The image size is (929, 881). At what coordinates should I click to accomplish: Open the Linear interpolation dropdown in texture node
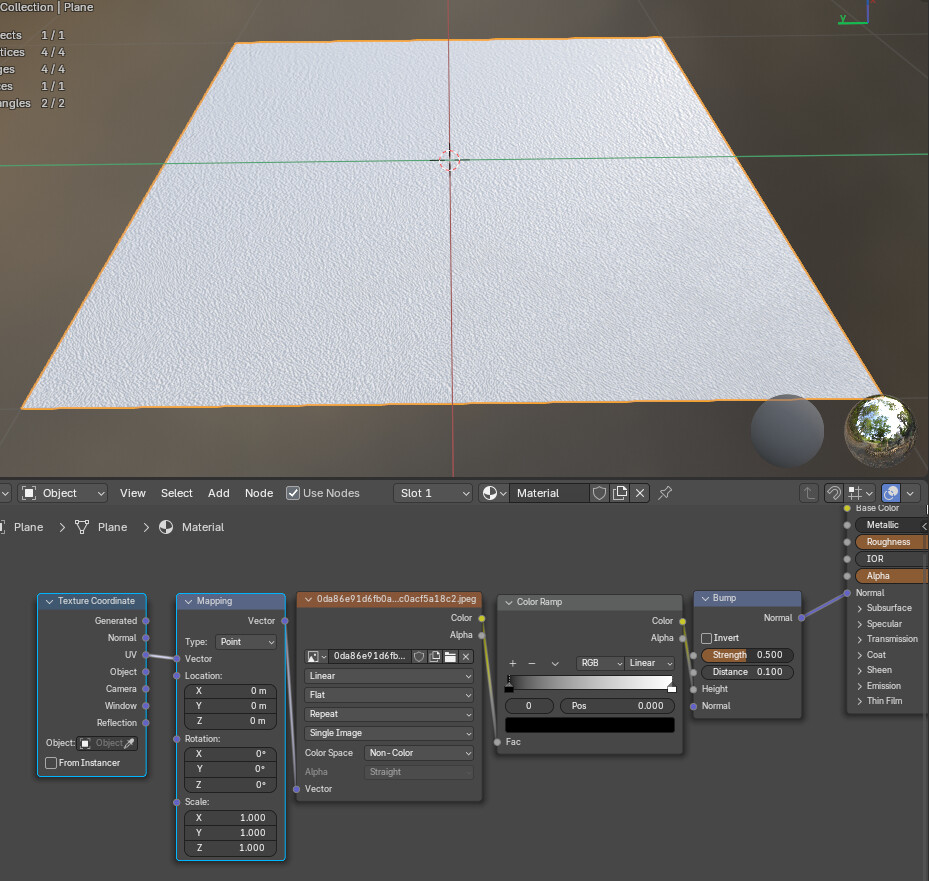tap(389, 676)
